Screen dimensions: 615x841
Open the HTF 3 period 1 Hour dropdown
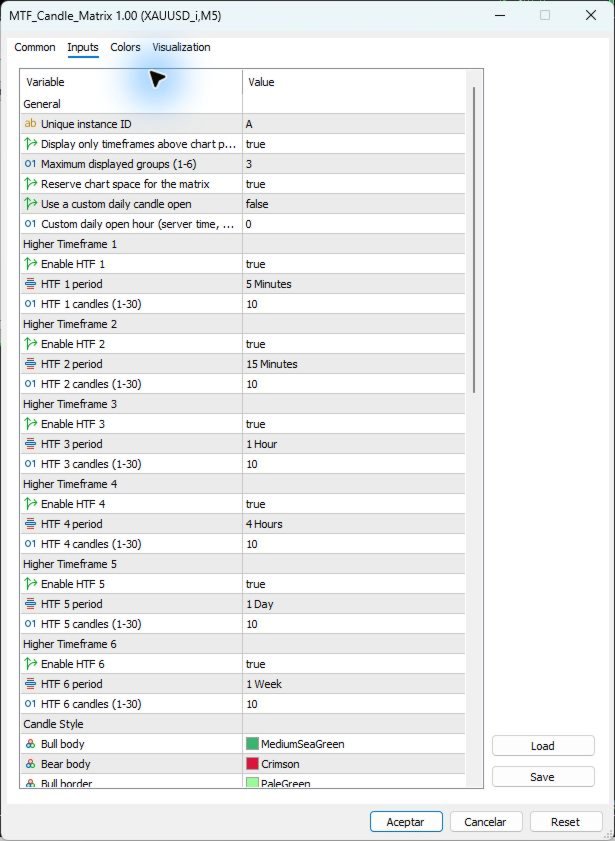pos(354,444)
